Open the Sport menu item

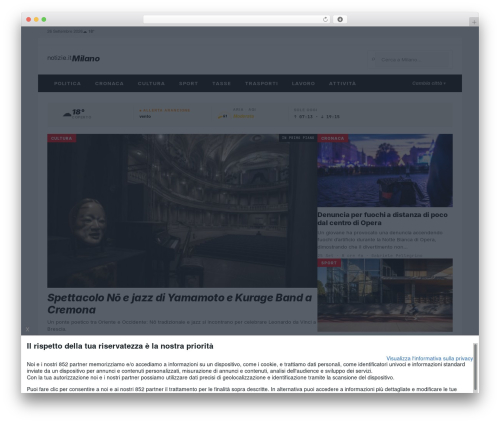pos(188,83)
